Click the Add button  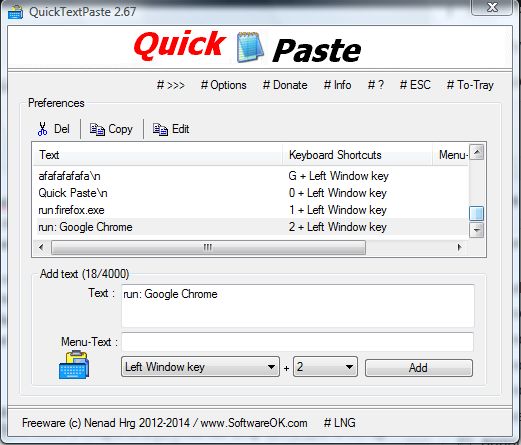[x=419, y=368]
